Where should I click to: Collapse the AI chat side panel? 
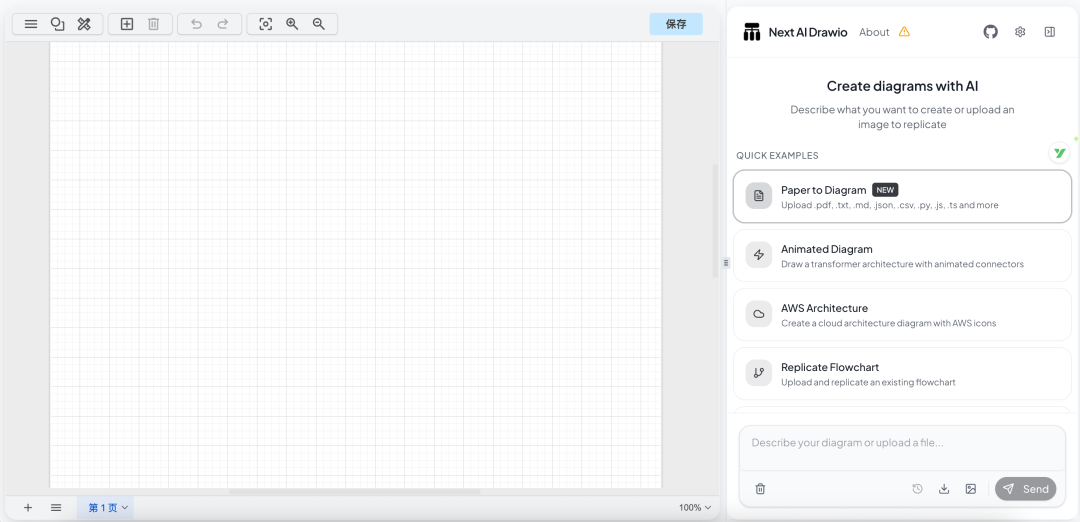click(x=1049, y=32)
